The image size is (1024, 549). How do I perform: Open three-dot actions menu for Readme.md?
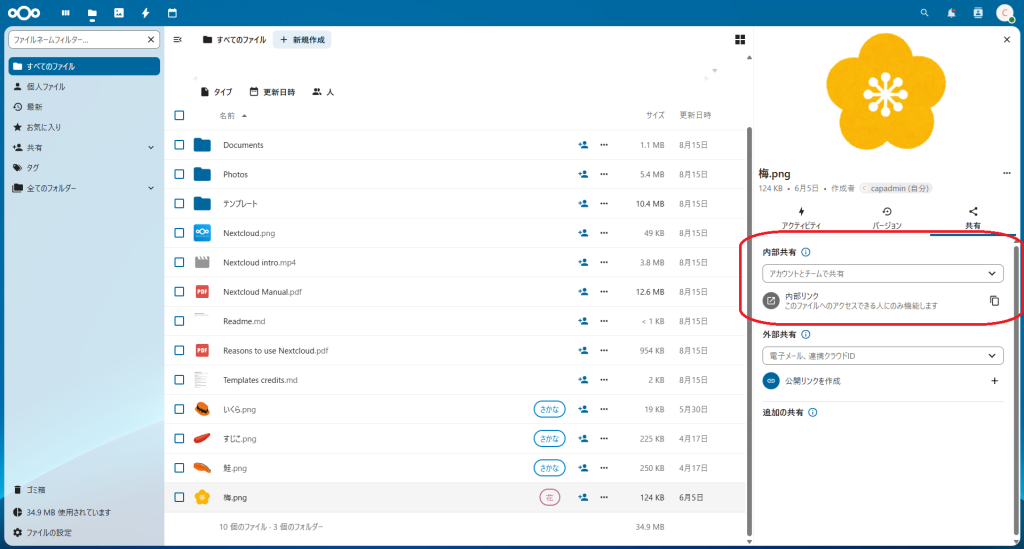click(604, 321)
